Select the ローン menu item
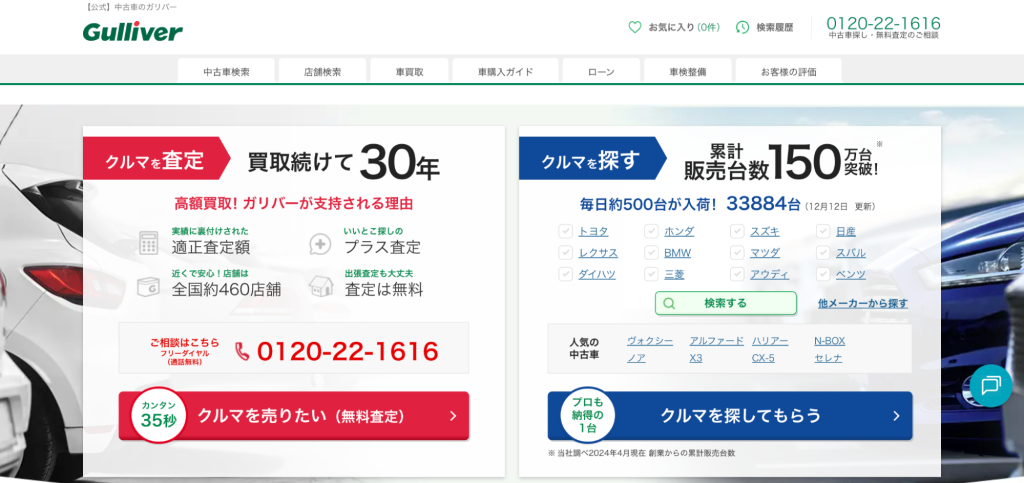The height and width of the screenshot is (483, 1024). point(601,72)
